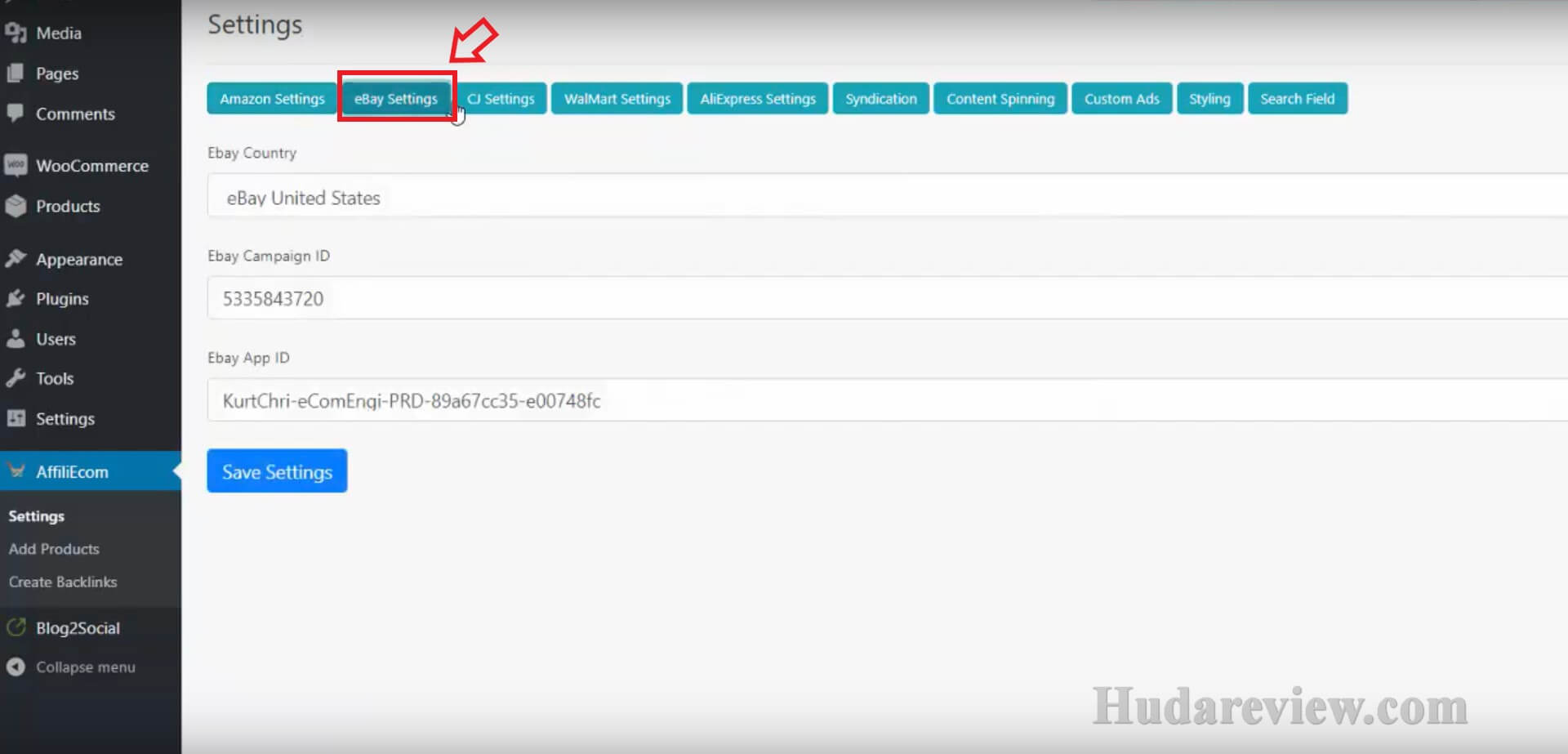Image resolution: width=1568 pixels, height=754 pixels.
Task: Go to Content Spinning tab
Action: point(1000,99)
